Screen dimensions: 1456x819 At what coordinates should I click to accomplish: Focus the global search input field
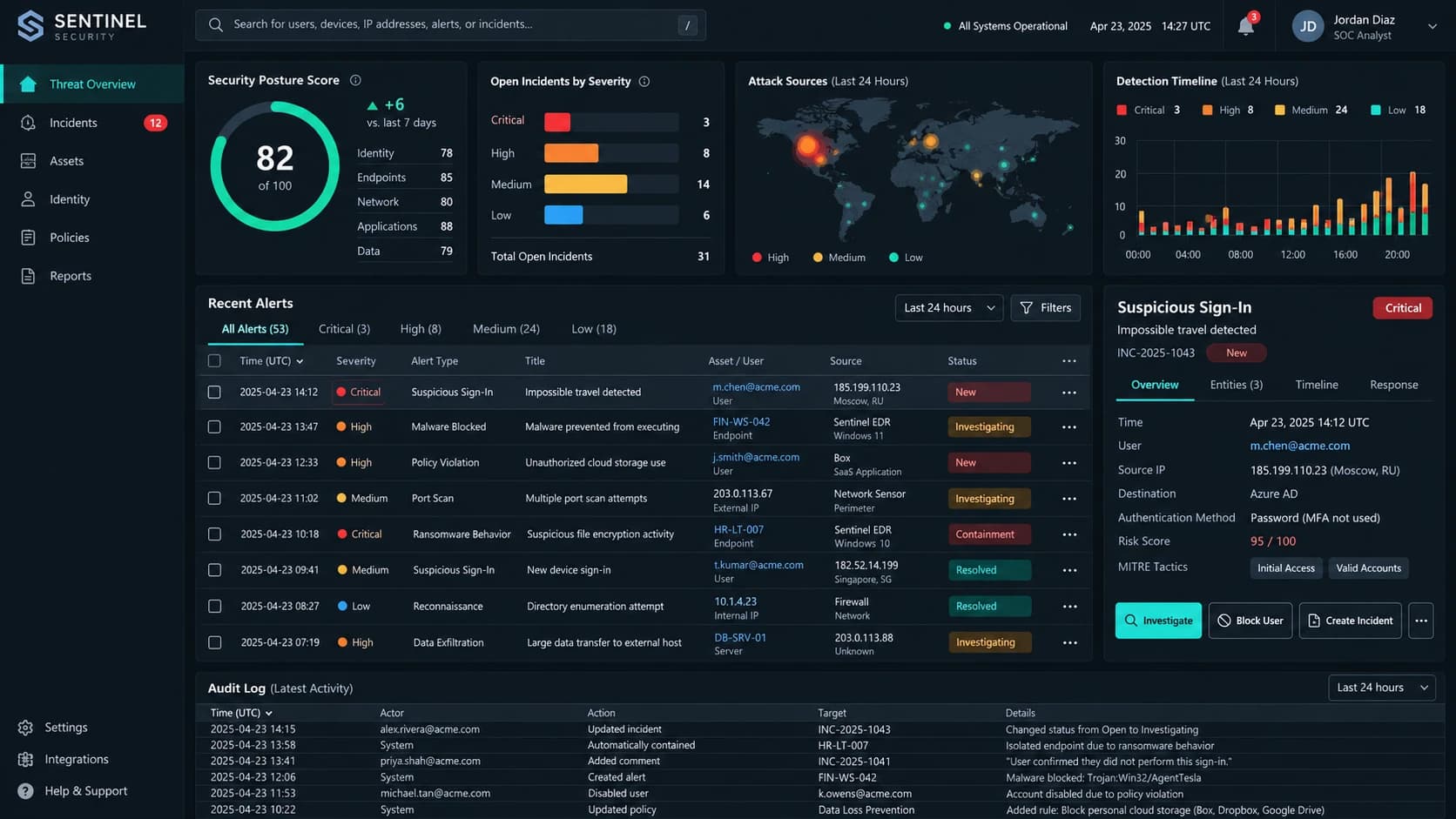(450, 25)
